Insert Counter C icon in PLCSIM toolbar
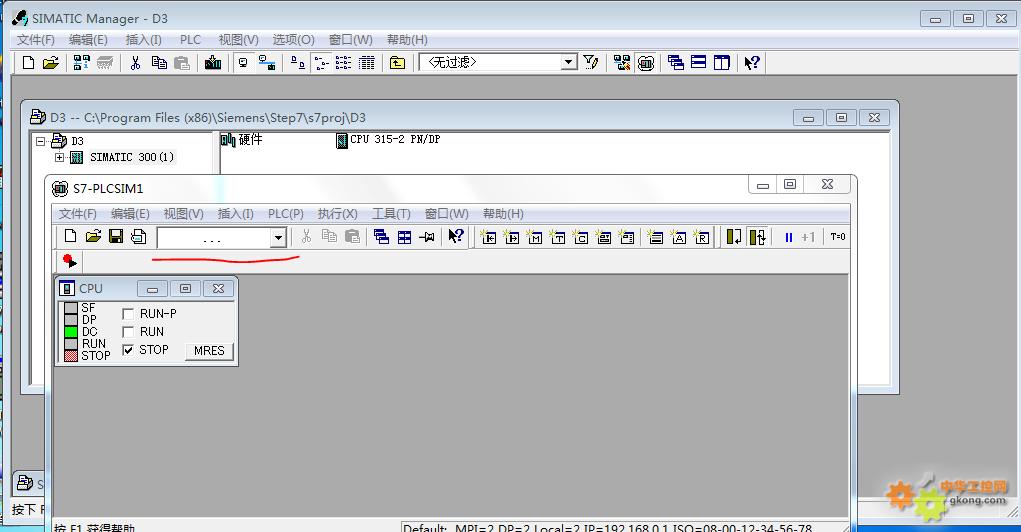 (x=581, y=237)
